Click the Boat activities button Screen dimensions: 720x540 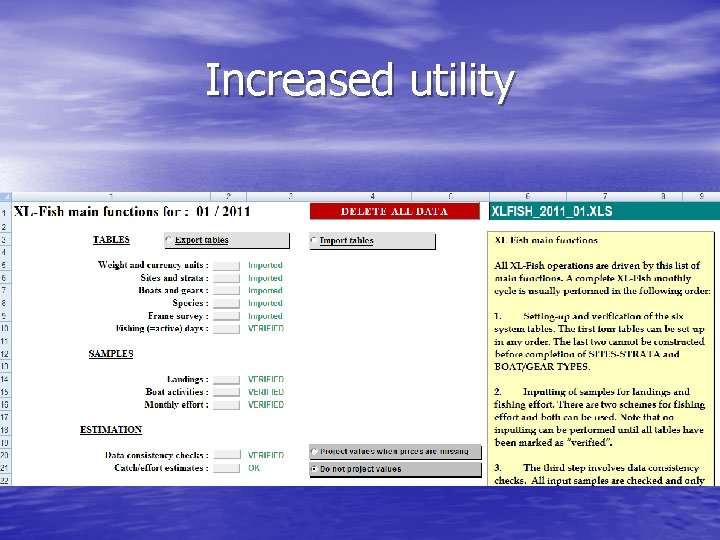[226, 392]
